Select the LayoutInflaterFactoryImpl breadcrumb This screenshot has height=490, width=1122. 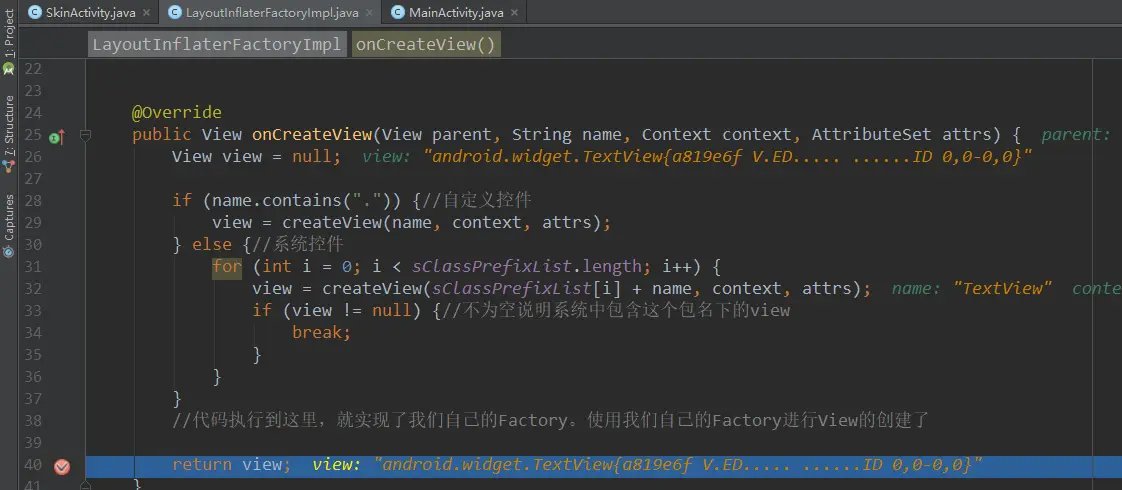click(217, 44)
